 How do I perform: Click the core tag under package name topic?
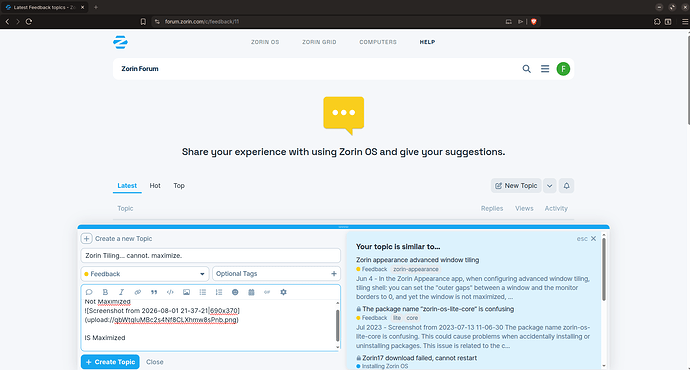[412, 318]
